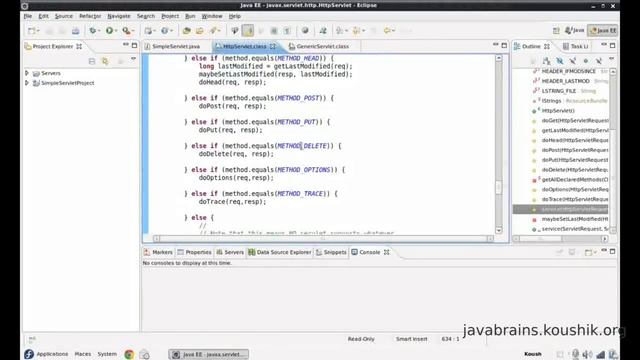Image resolution: width=640 pixels, height=360 pixels.
Task: Open the Data Source Explorer tab
Action: (x=280, y=252)
